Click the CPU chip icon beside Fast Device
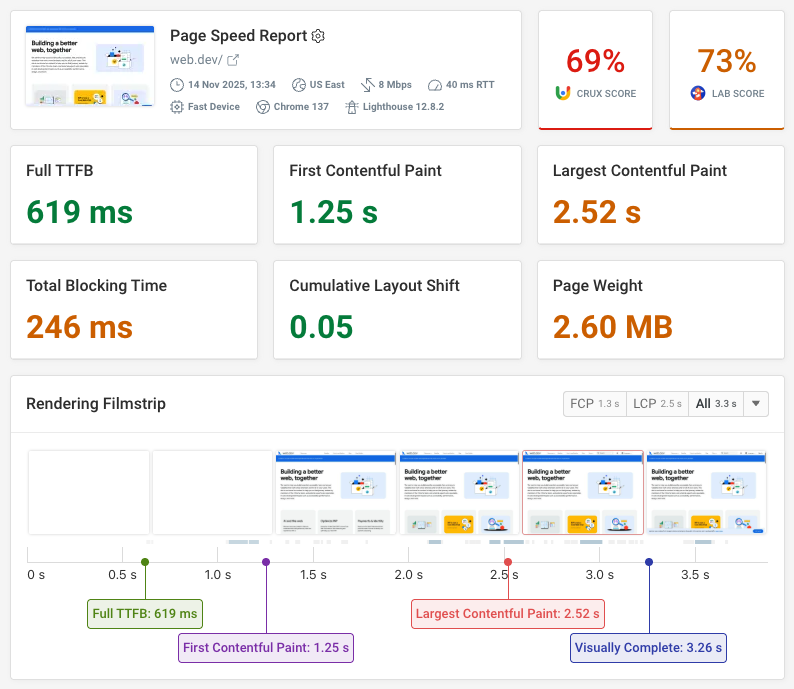794x689 pixels. coord(177,107)
